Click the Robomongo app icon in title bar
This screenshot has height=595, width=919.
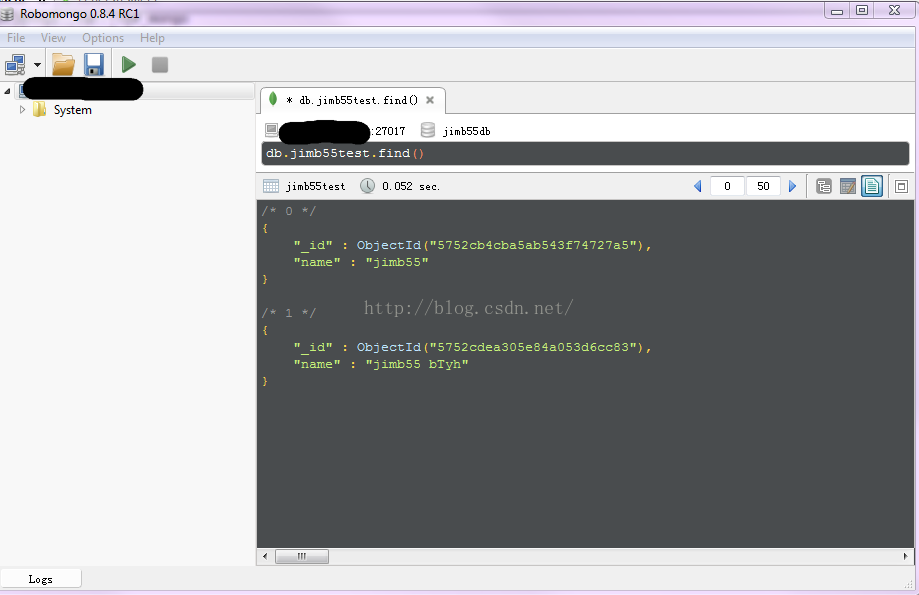(8, 13)
